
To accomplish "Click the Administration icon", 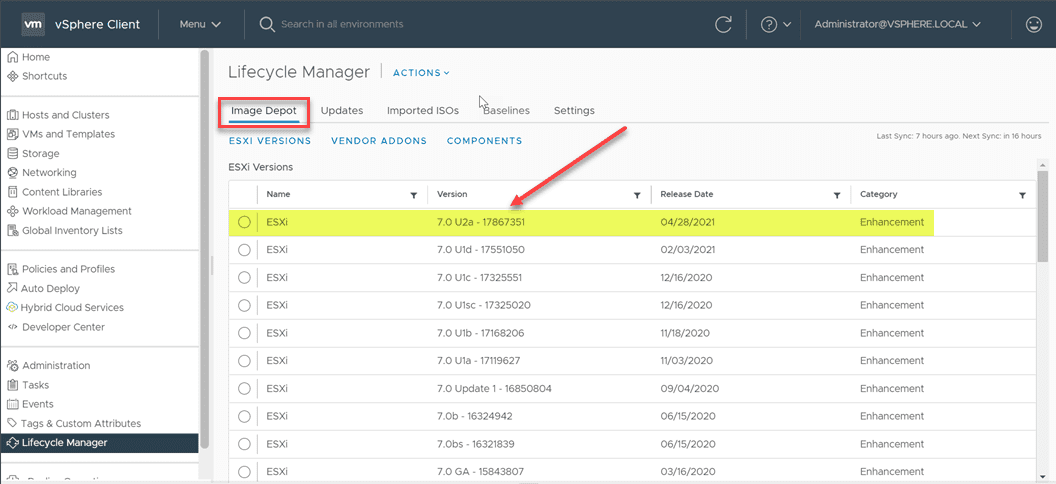I will (12, 366).
